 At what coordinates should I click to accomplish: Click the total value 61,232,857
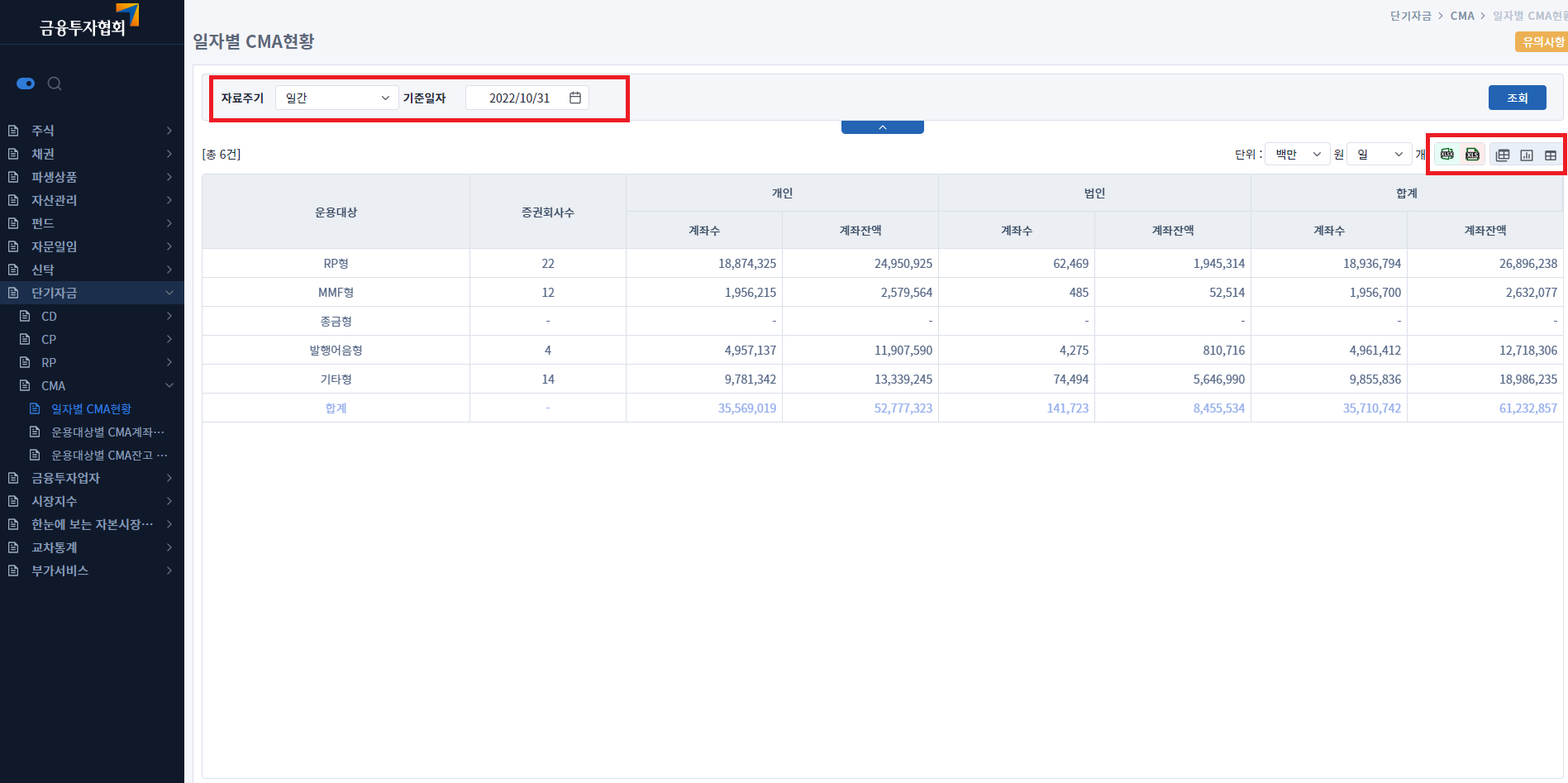(1527, 408)
